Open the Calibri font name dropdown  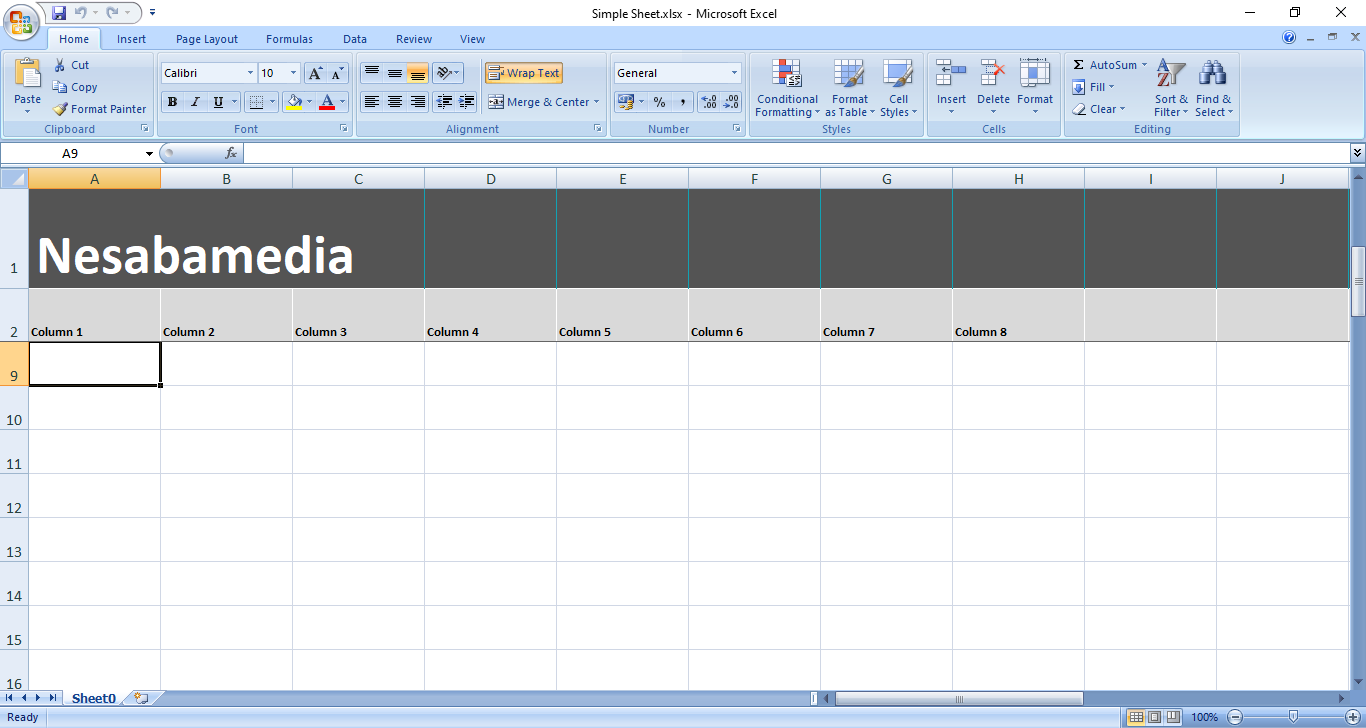[250, 73]
